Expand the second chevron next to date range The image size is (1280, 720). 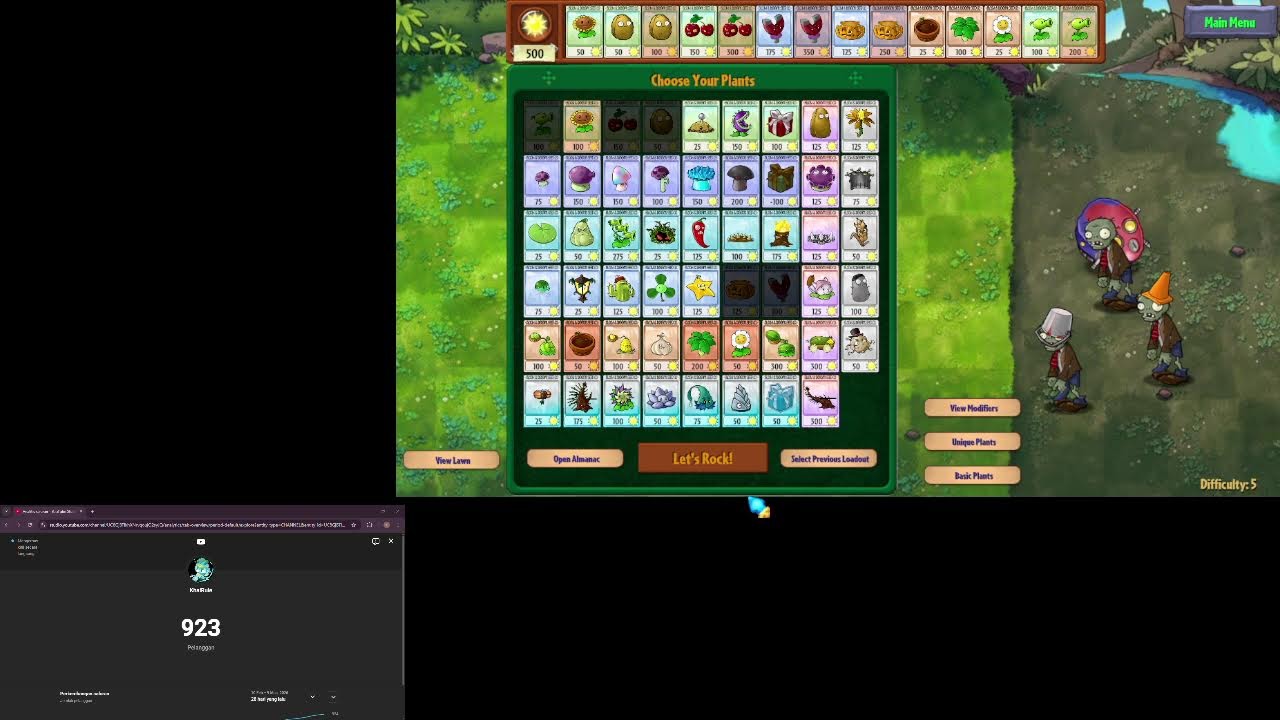(333, 697)
